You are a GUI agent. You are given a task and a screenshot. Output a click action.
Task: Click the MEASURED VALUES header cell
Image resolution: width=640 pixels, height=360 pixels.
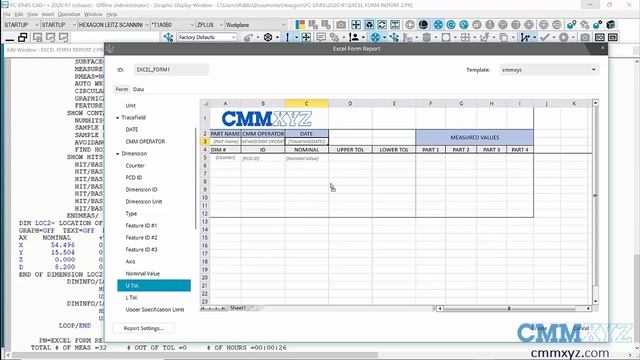(x=474, y=138)
